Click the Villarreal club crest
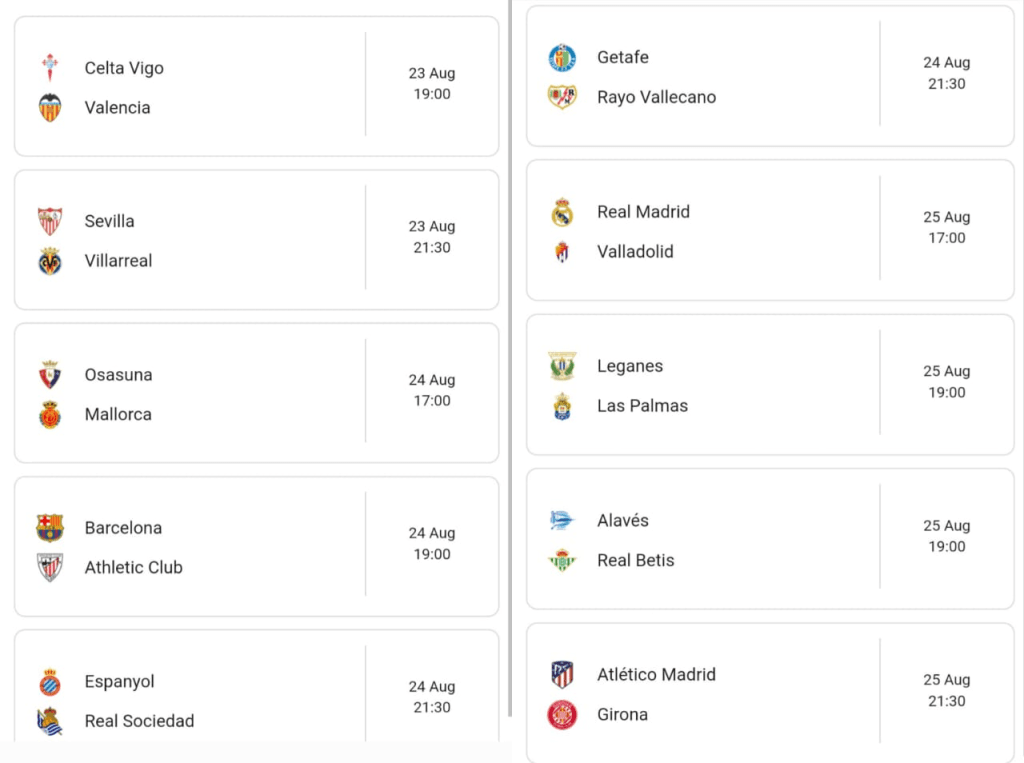 tap(50, 261)
